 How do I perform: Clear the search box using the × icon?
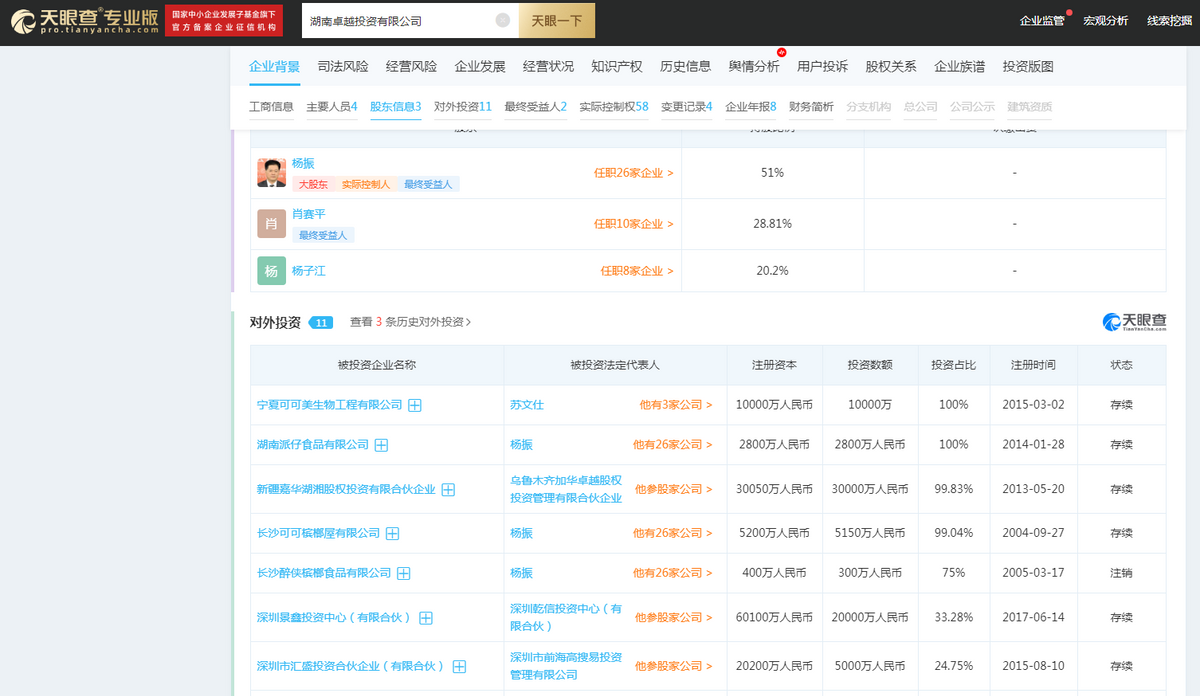click(x=504, y=20)
